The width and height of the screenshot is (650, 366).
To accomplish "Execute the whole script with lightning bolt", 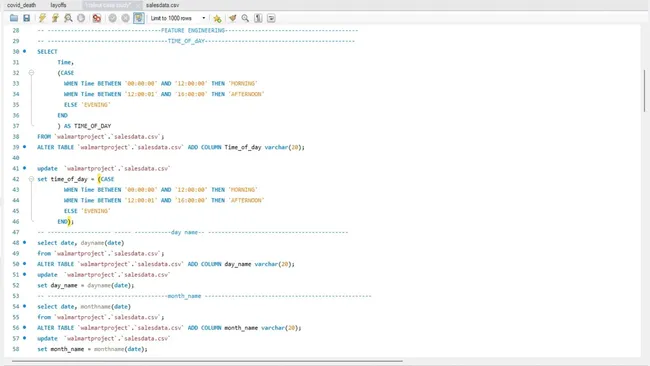I will (42, 18).
